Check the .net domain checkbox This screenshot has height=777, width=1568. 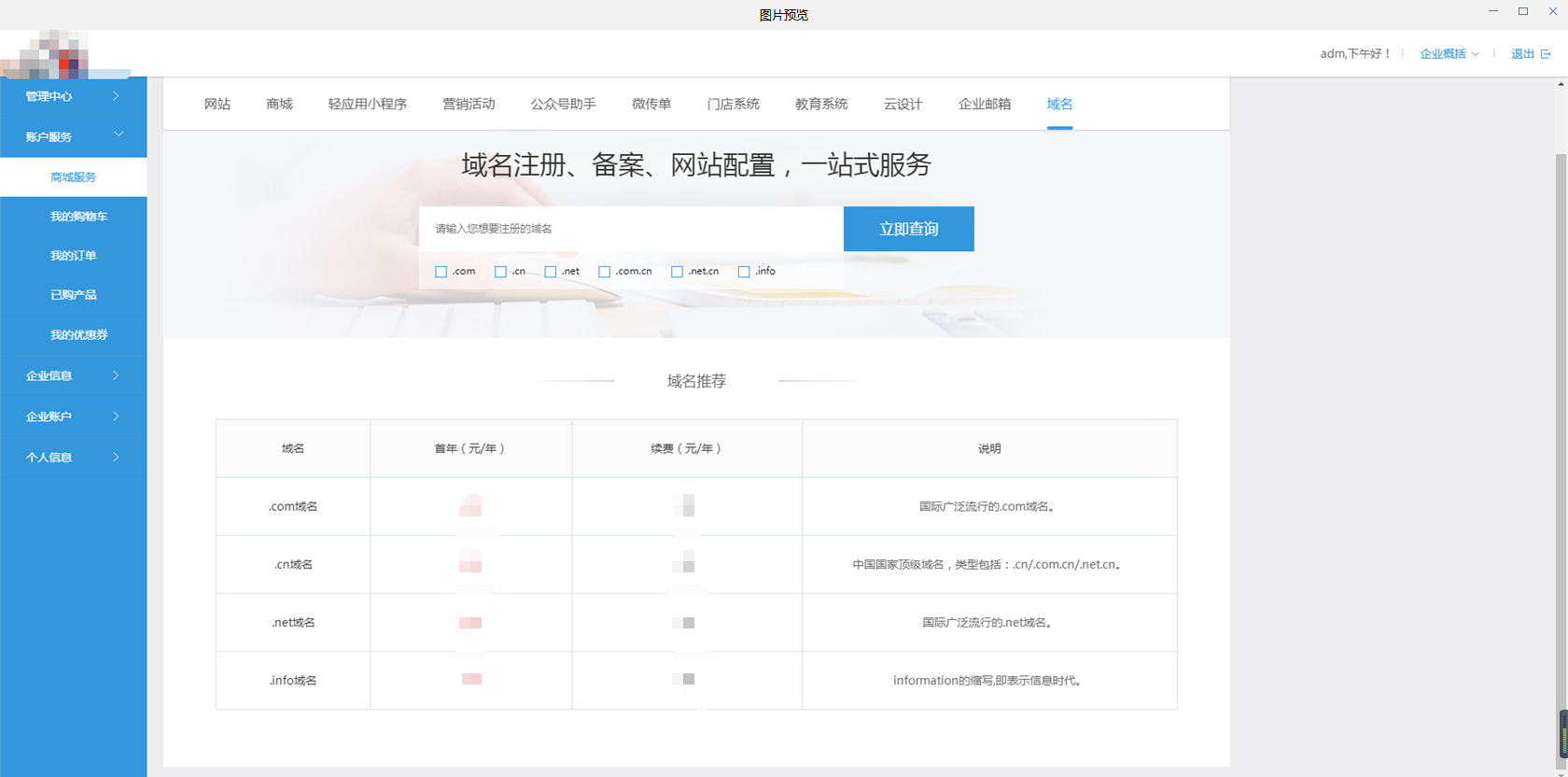pyautogui.click(x=551, y=272)
